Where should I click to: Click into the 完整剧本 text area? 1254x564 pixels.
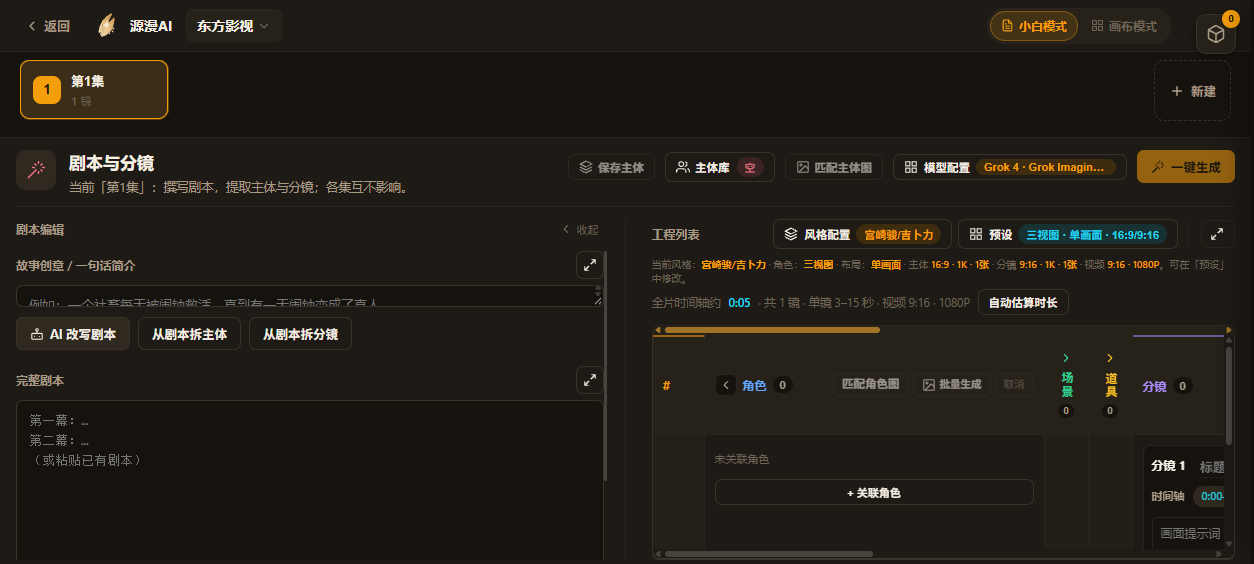tap(309, 480)
